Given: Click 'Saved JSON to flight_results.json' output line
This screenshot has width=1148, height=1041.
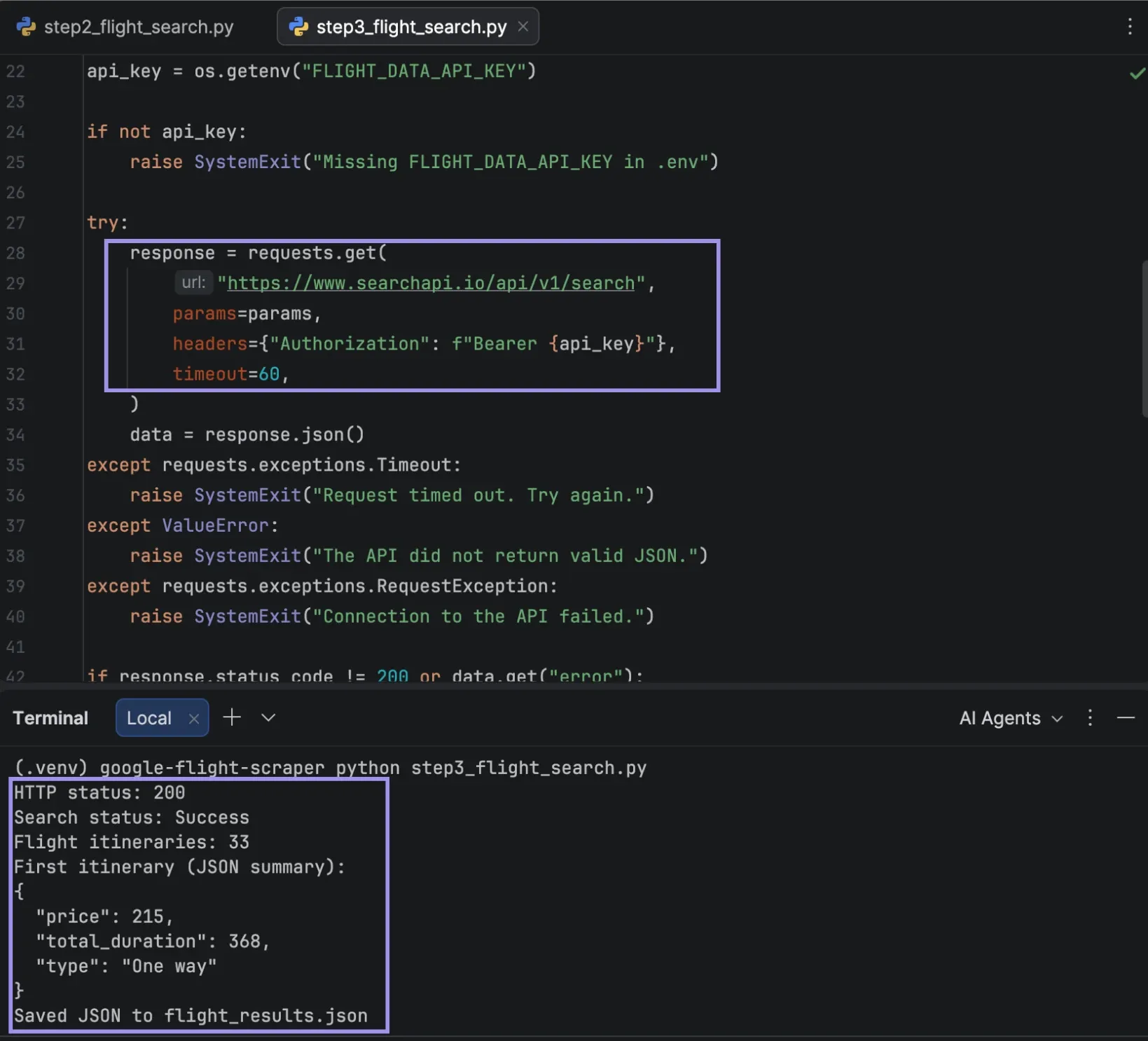Looking at the screenshot, I should pos(191,1016).
